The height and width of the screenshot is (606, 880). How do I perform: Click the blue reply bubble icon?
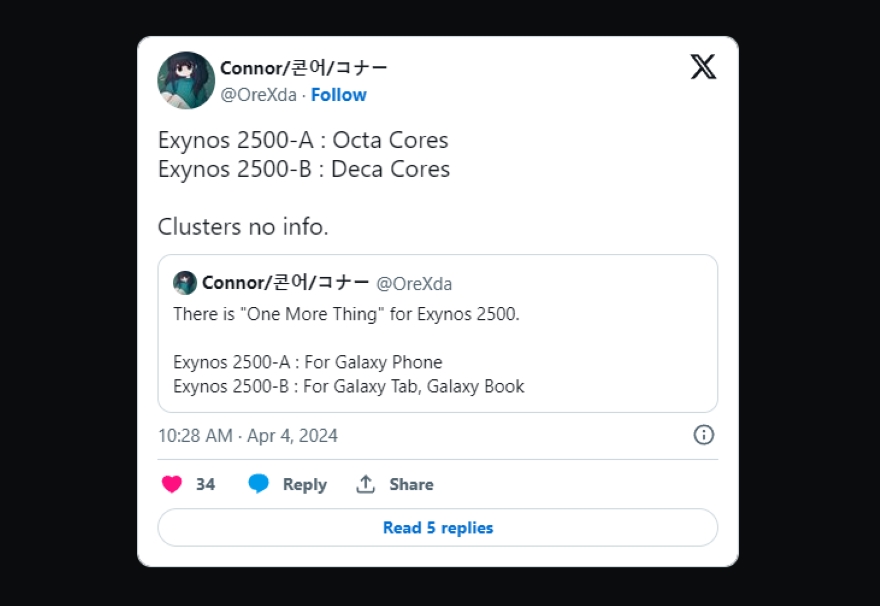click(x=259, y=484)
